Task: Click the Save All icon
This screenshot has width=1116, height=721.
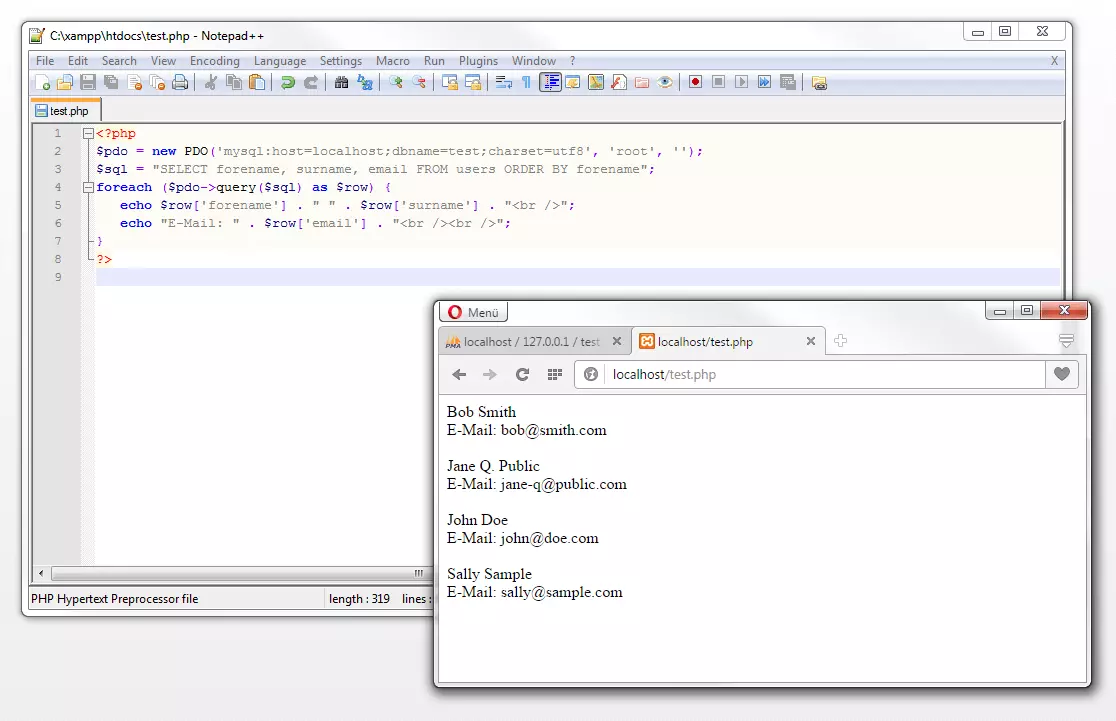Action: [x=110, y=82]
